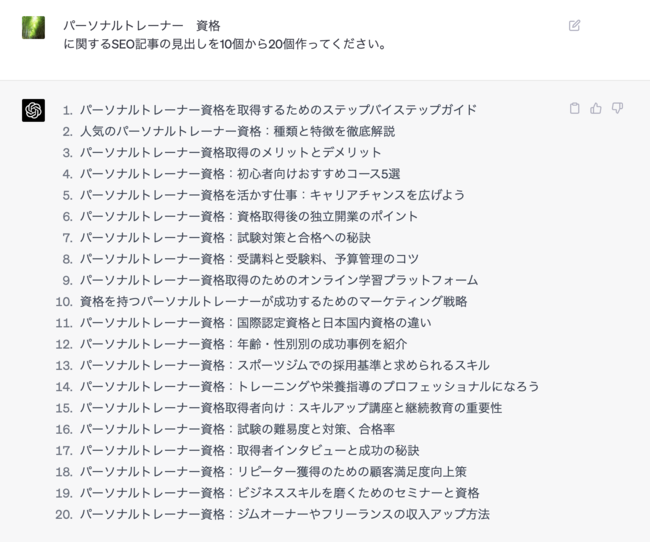Click list item 18 about リピーター獲得
The width and height of the screenshot is (650, 542).
273,471
